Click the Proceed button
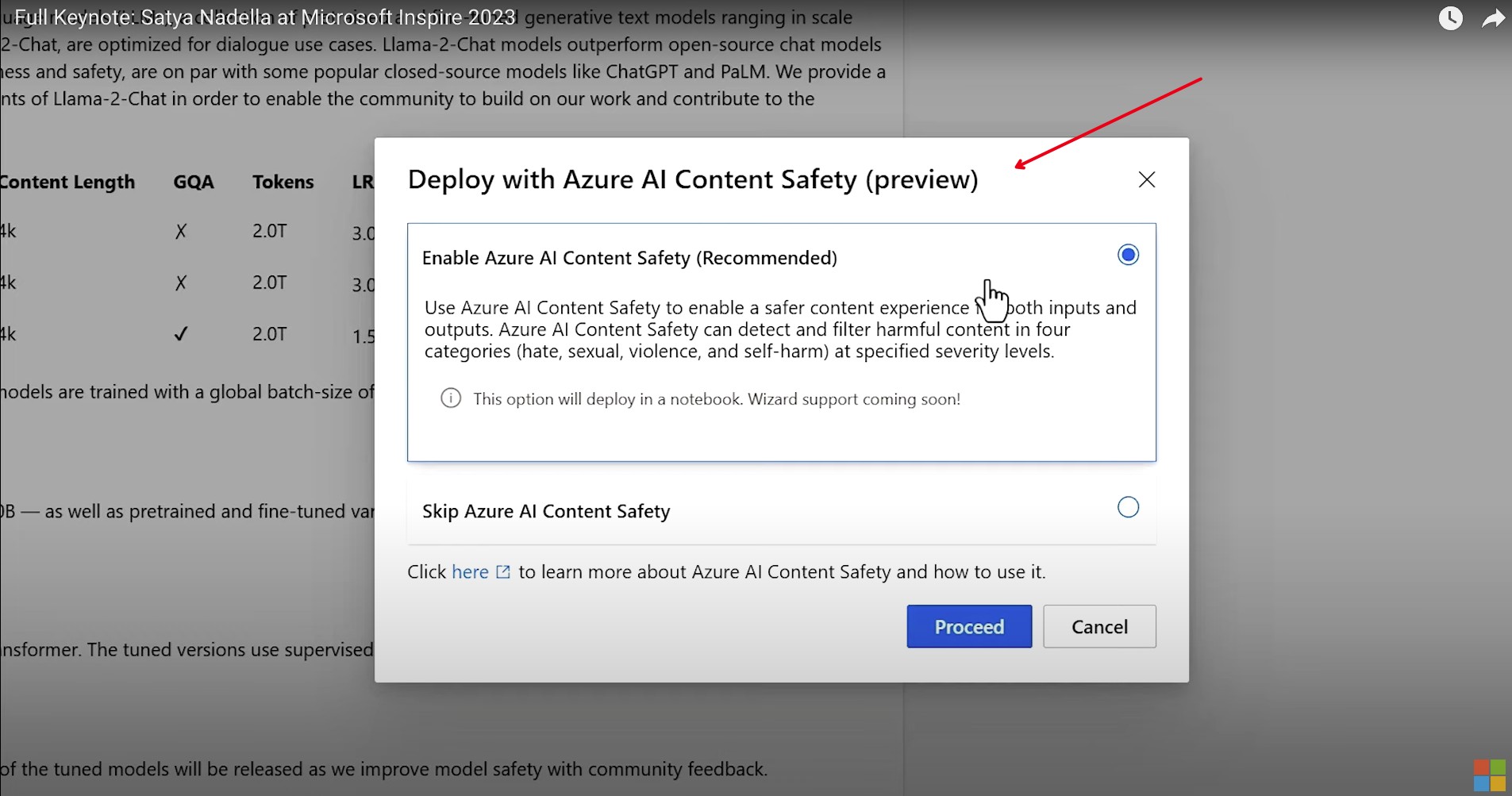 [x=969, y=626]
